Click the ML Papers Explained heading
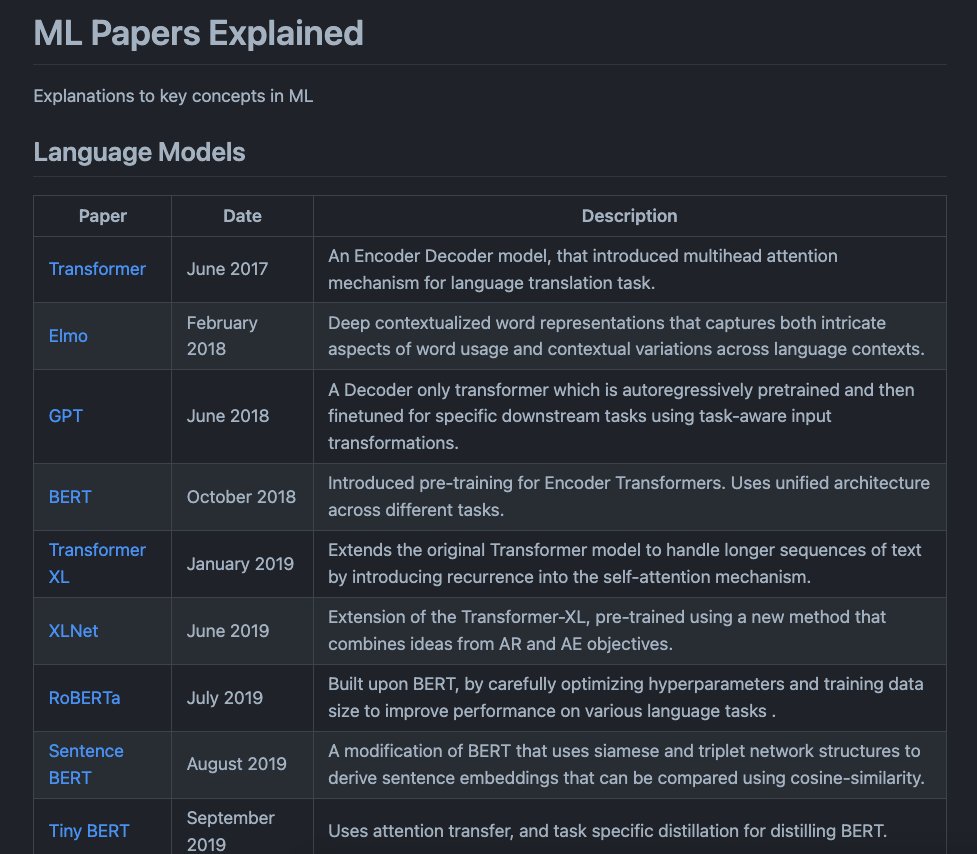This screenshot has height=854, width=977. pyautogui.click(x=198, y=33)
